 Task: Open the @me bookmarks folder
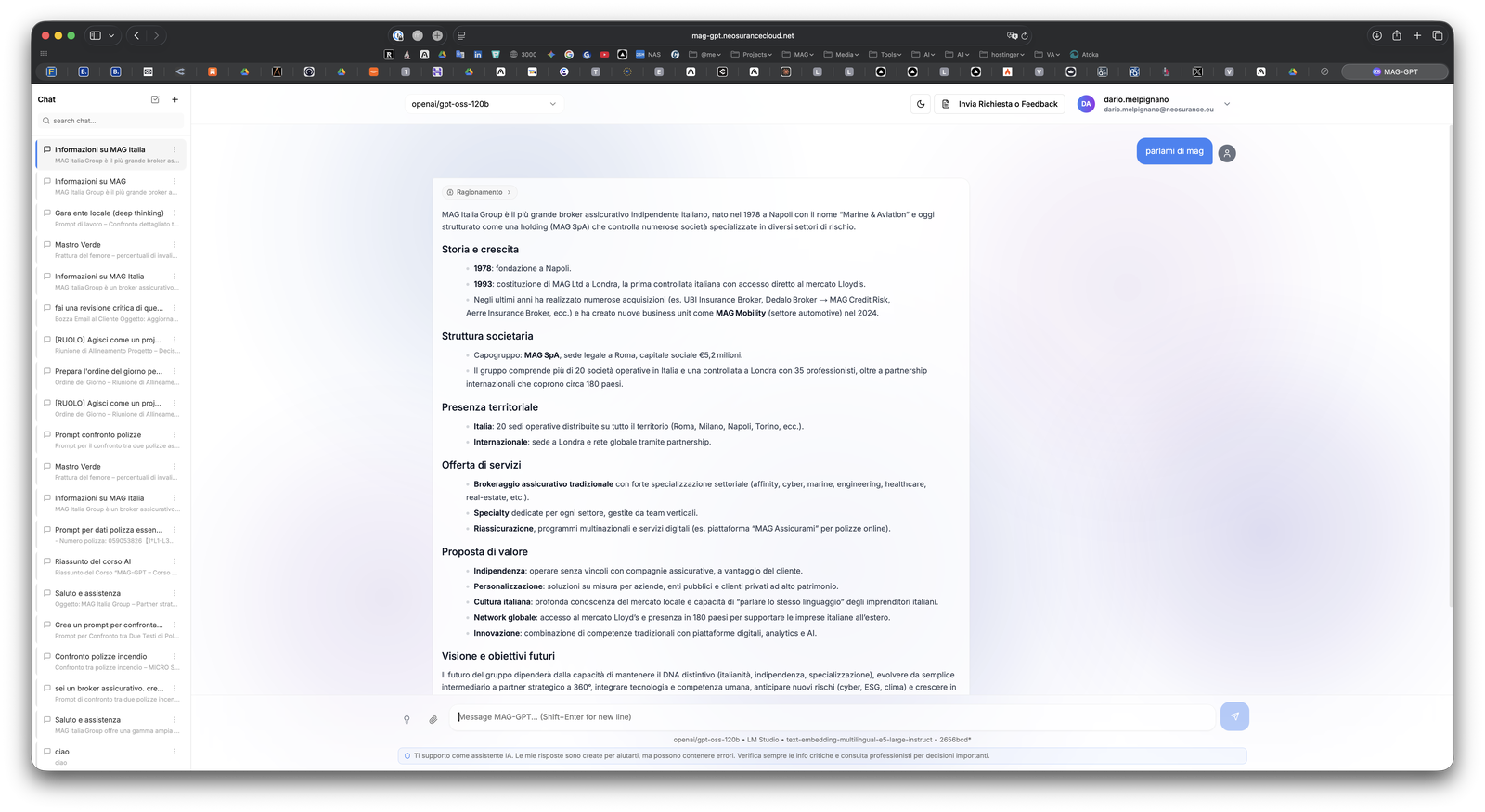[705, 55]
